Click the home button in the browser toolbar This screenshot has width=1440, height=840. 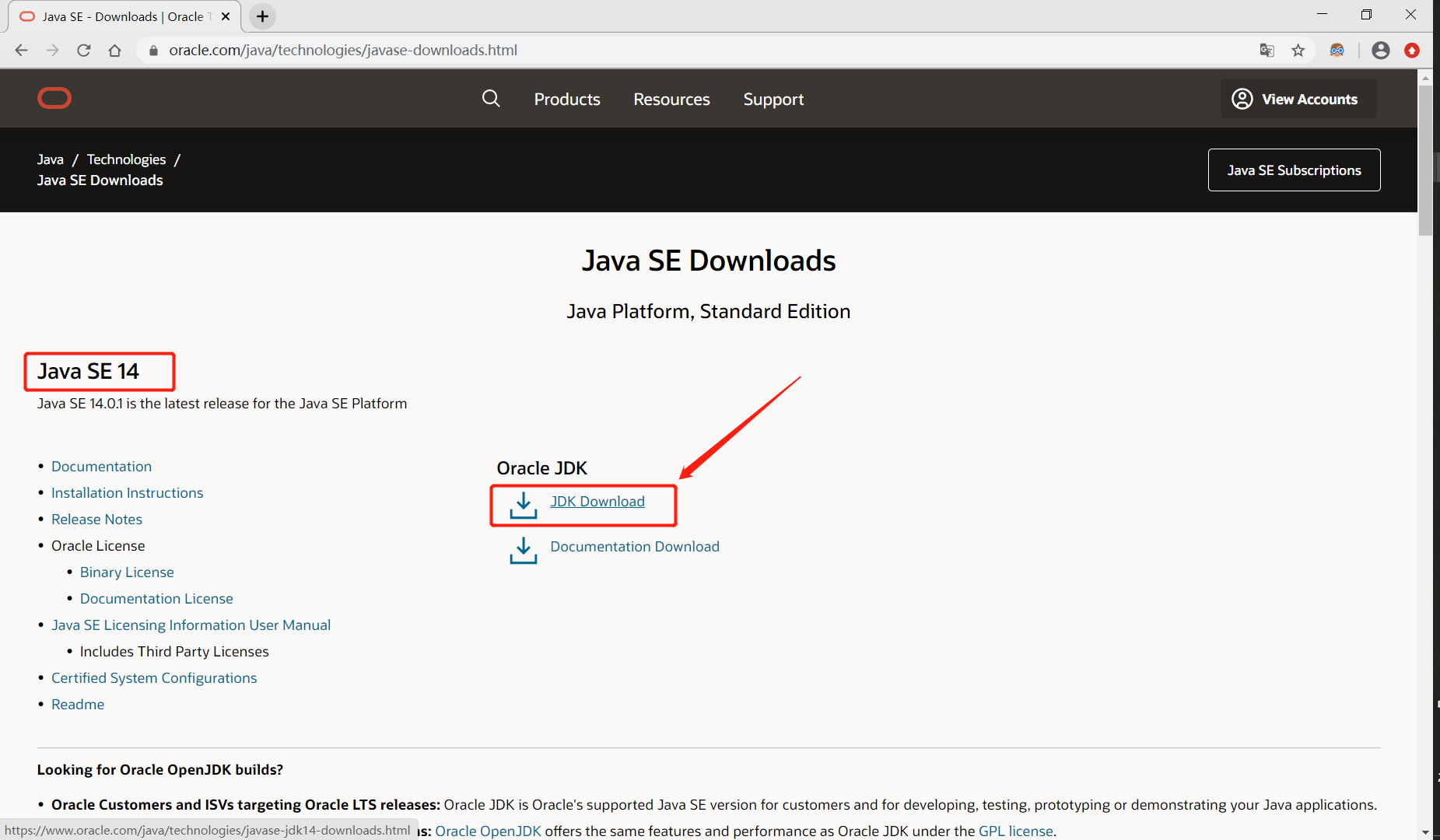115,50
